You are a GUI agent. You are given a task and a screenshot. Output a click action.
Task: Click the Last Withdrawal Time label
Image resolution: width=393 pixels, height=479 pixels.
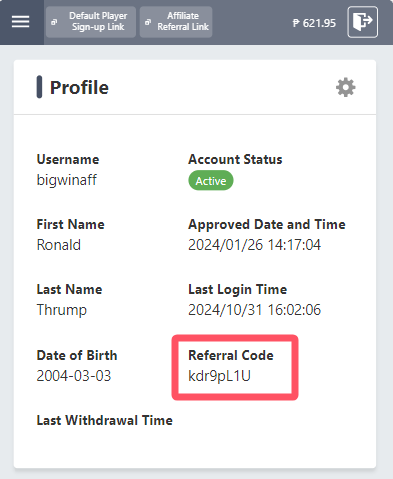tap(105, 420)
